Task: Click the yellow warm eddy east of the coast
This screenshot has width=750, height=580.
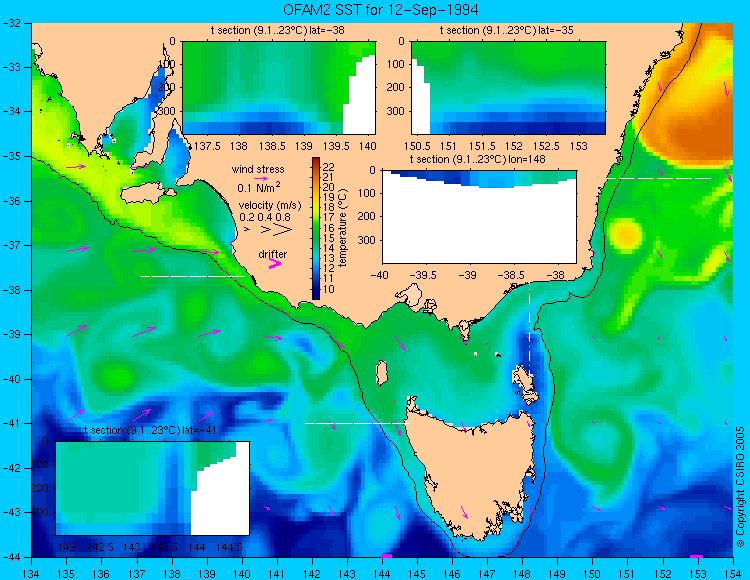Action: (626, 235)
